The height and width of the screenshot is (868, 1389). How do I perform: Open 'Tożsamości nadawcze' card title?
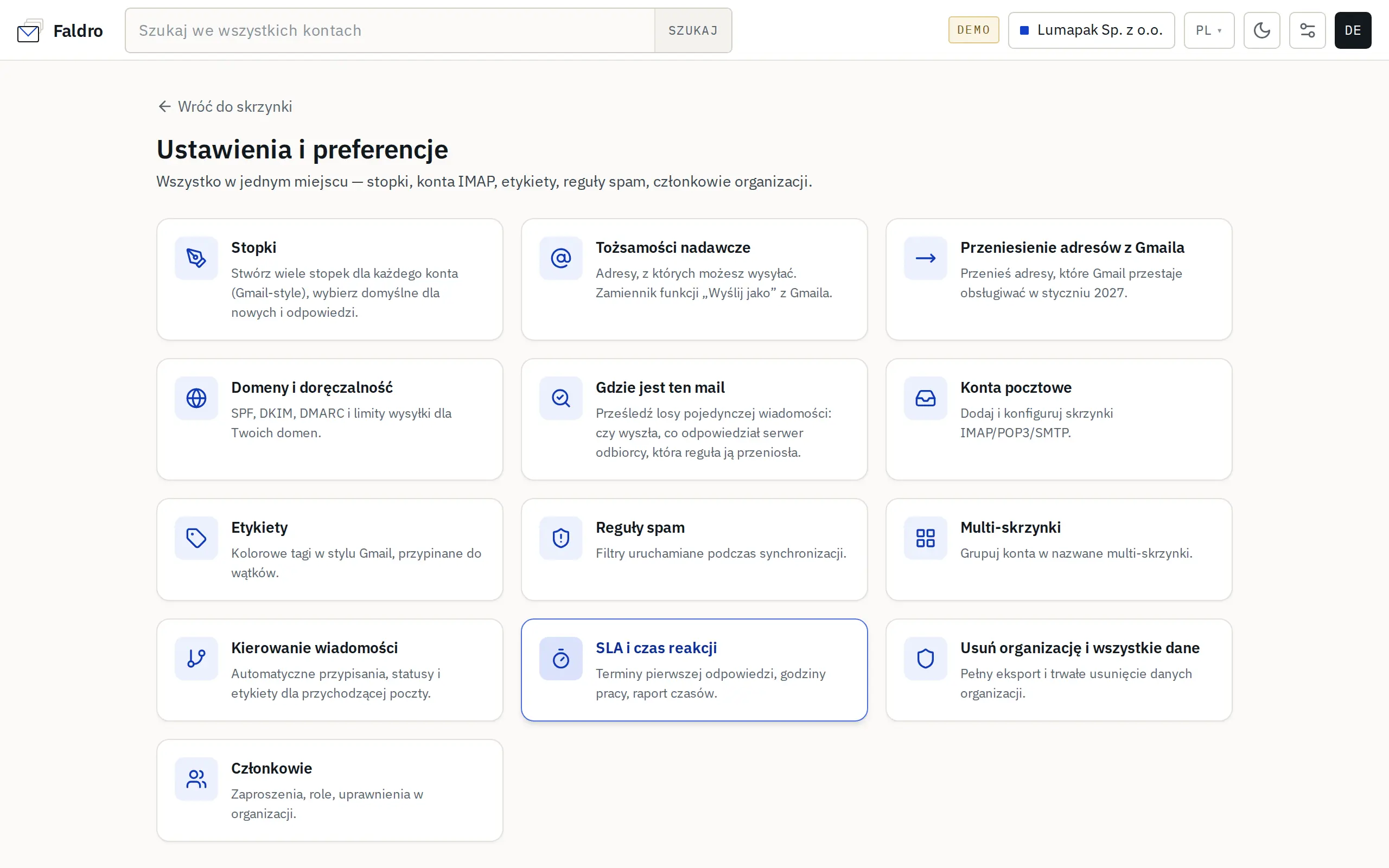click(673, 247)
